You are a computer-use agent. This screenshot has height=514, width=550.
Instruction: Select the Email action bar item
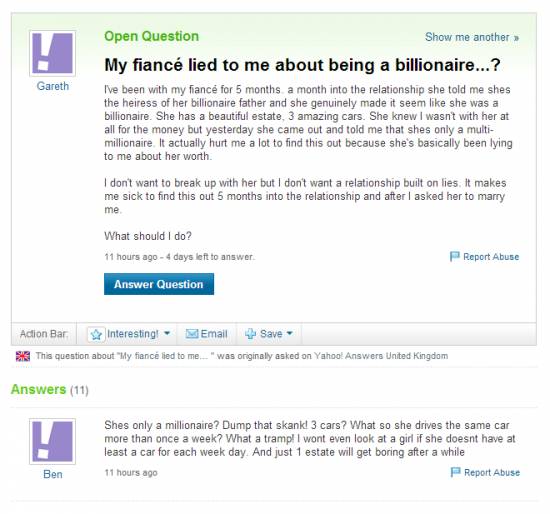click(x=207, y=334)
